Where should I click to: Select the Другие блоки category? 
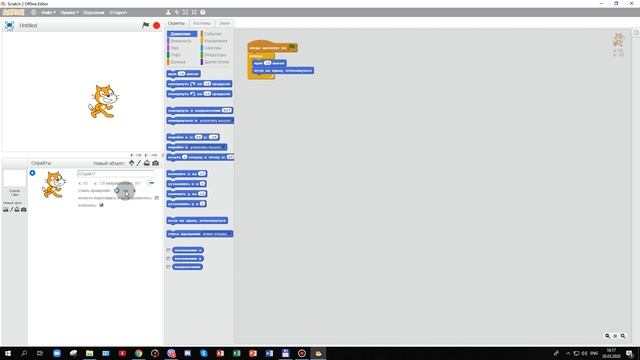tap(216, 62)
